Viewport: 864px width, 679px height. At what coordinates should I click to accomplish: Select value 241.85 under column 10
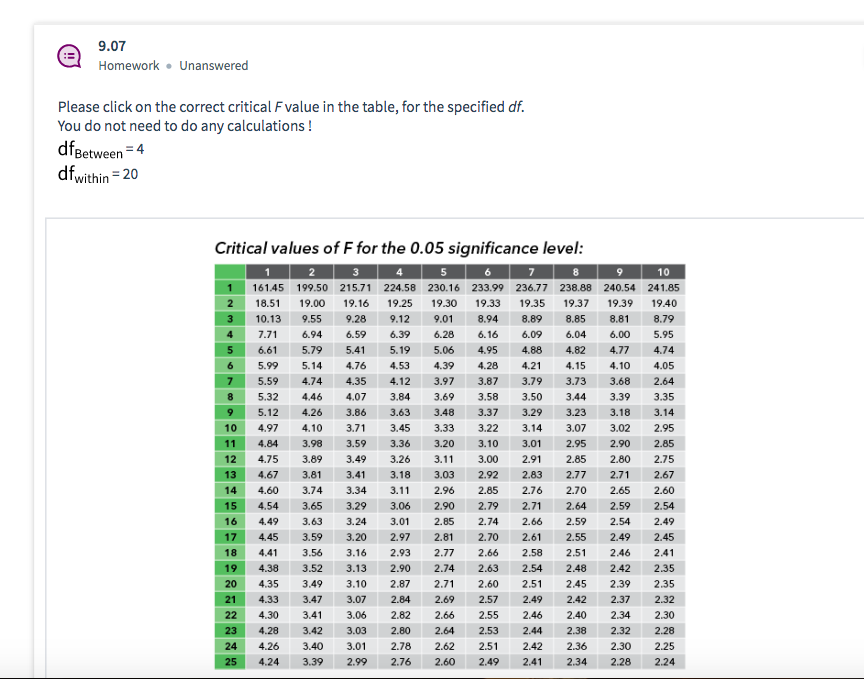click(663, 286)
